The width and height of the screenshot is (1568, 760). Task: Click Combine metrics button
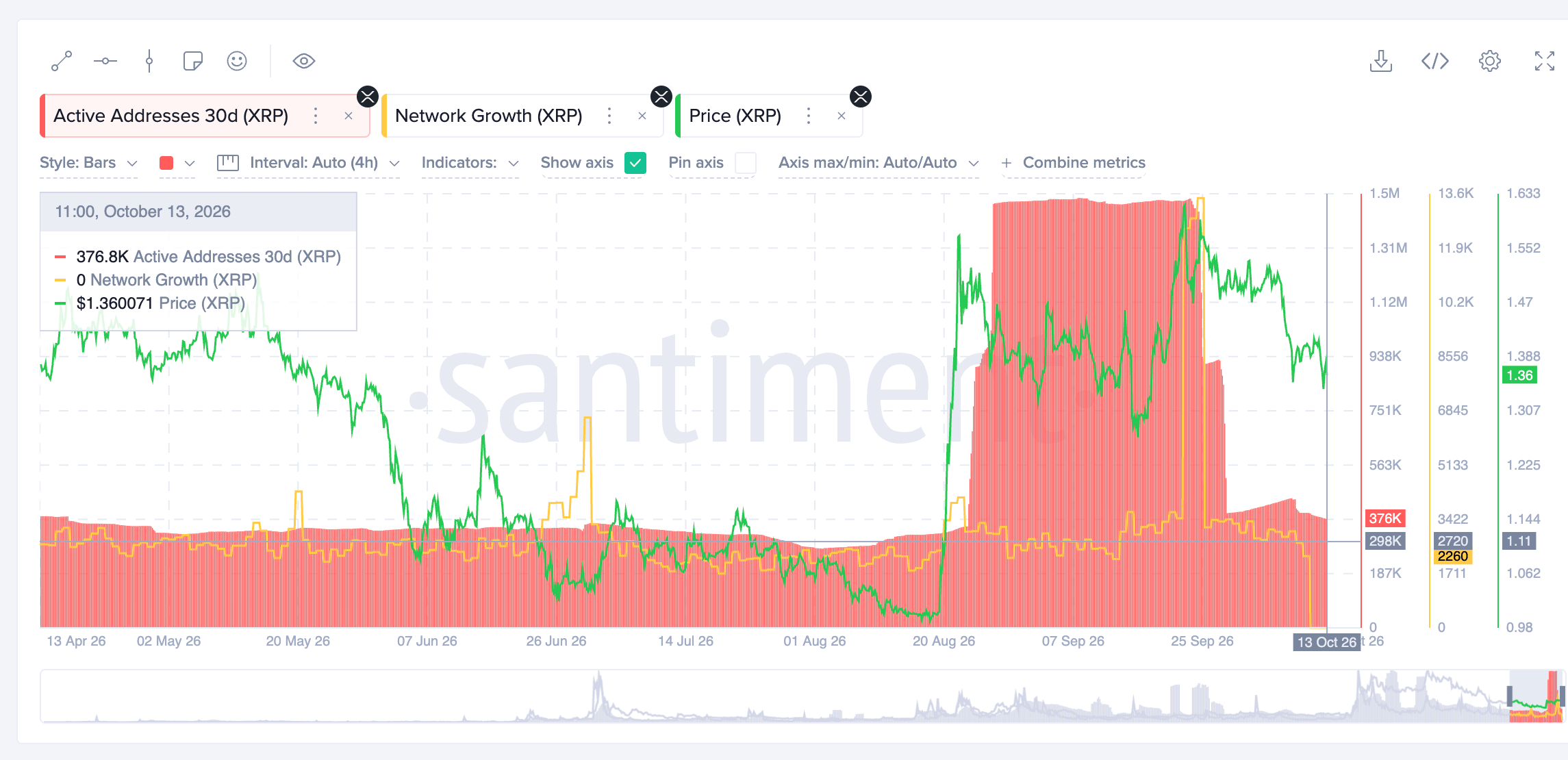tap(1073, 163)
